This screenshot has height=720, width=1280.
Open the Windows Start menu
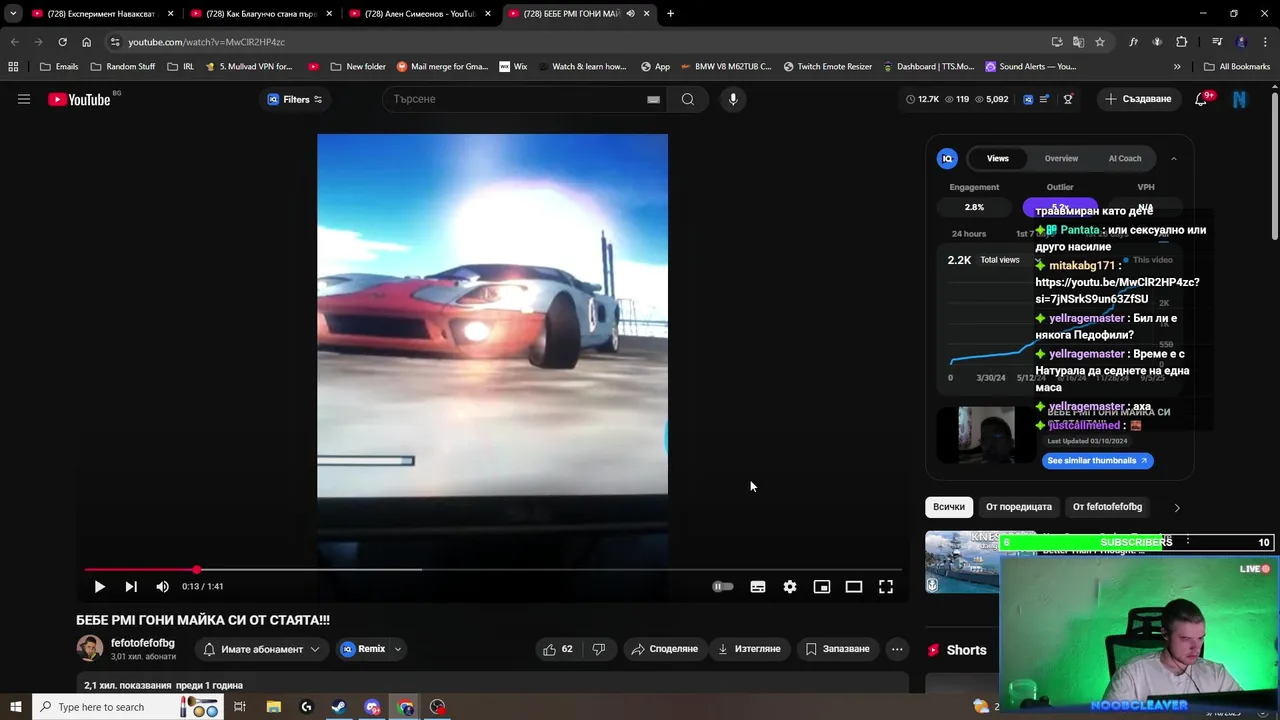(15, 707)
